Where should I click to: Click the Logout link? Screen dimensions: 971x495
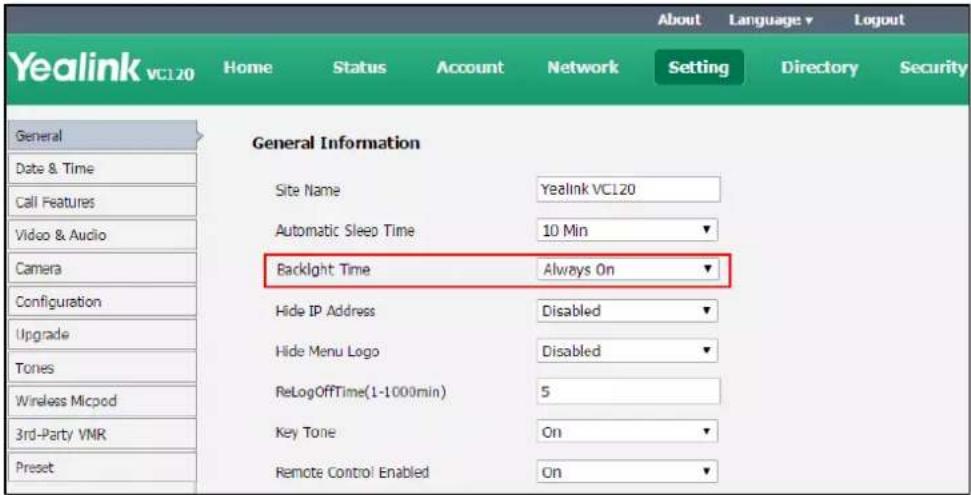coord(879,20)
